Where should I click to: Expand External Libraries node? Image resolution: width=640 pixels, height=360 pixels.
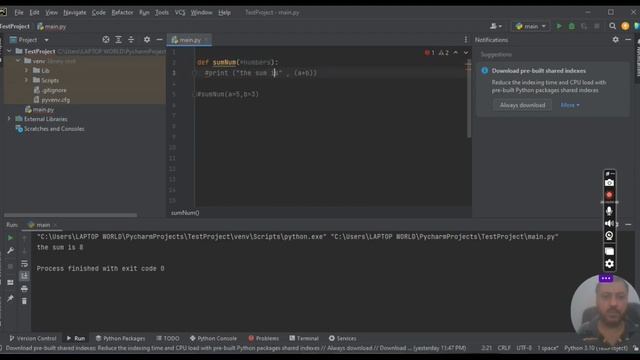[x=9, y=119]
